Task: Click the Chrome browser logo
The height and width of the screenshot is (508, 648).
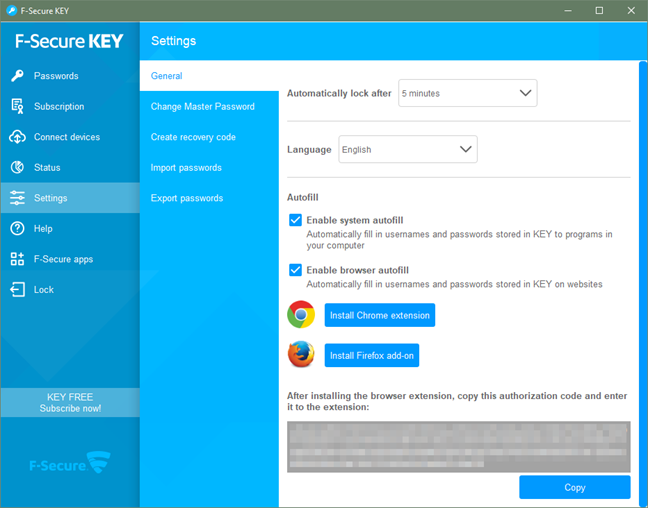Action: [301, 315]
